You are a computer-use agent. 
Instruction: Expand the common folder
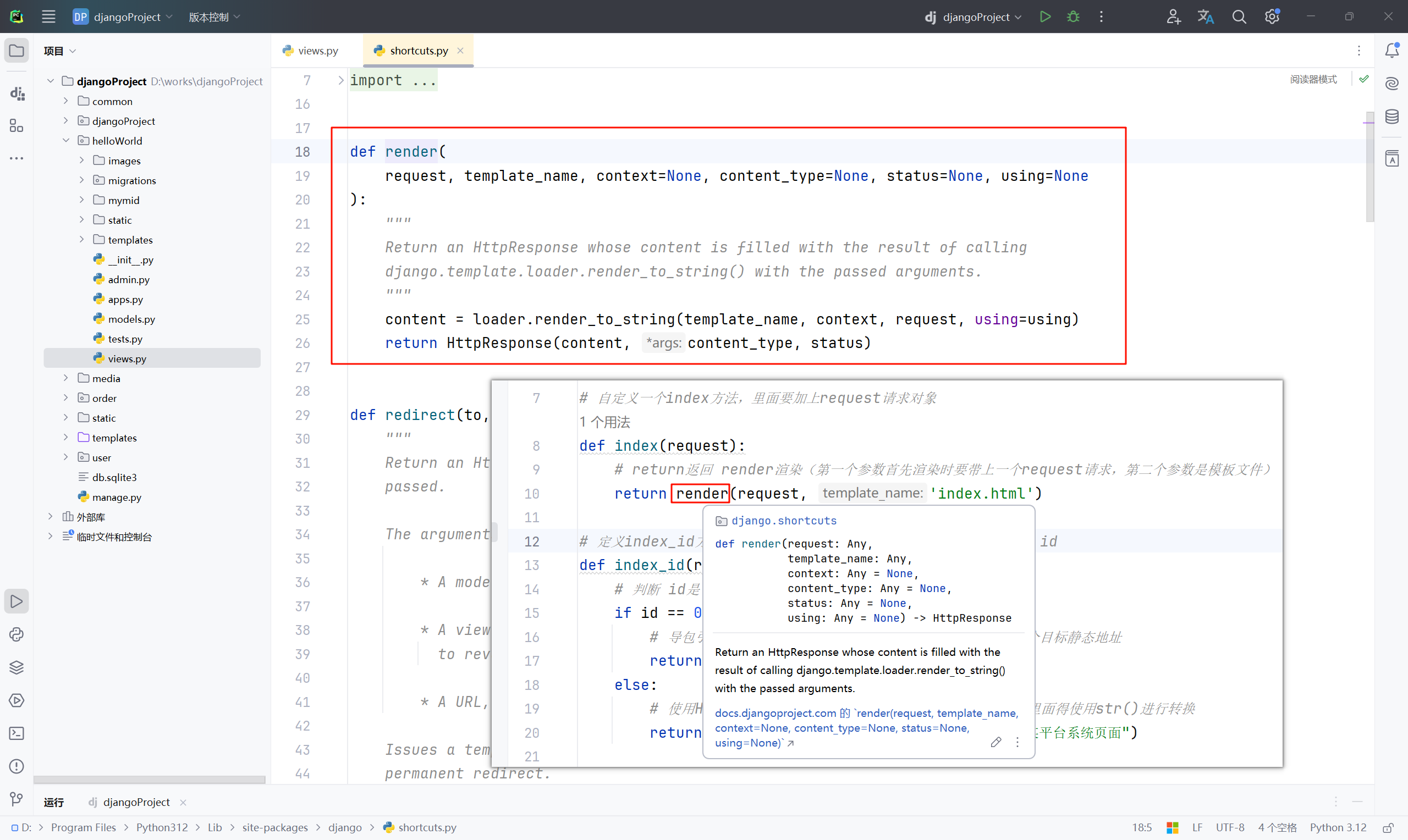65,101
